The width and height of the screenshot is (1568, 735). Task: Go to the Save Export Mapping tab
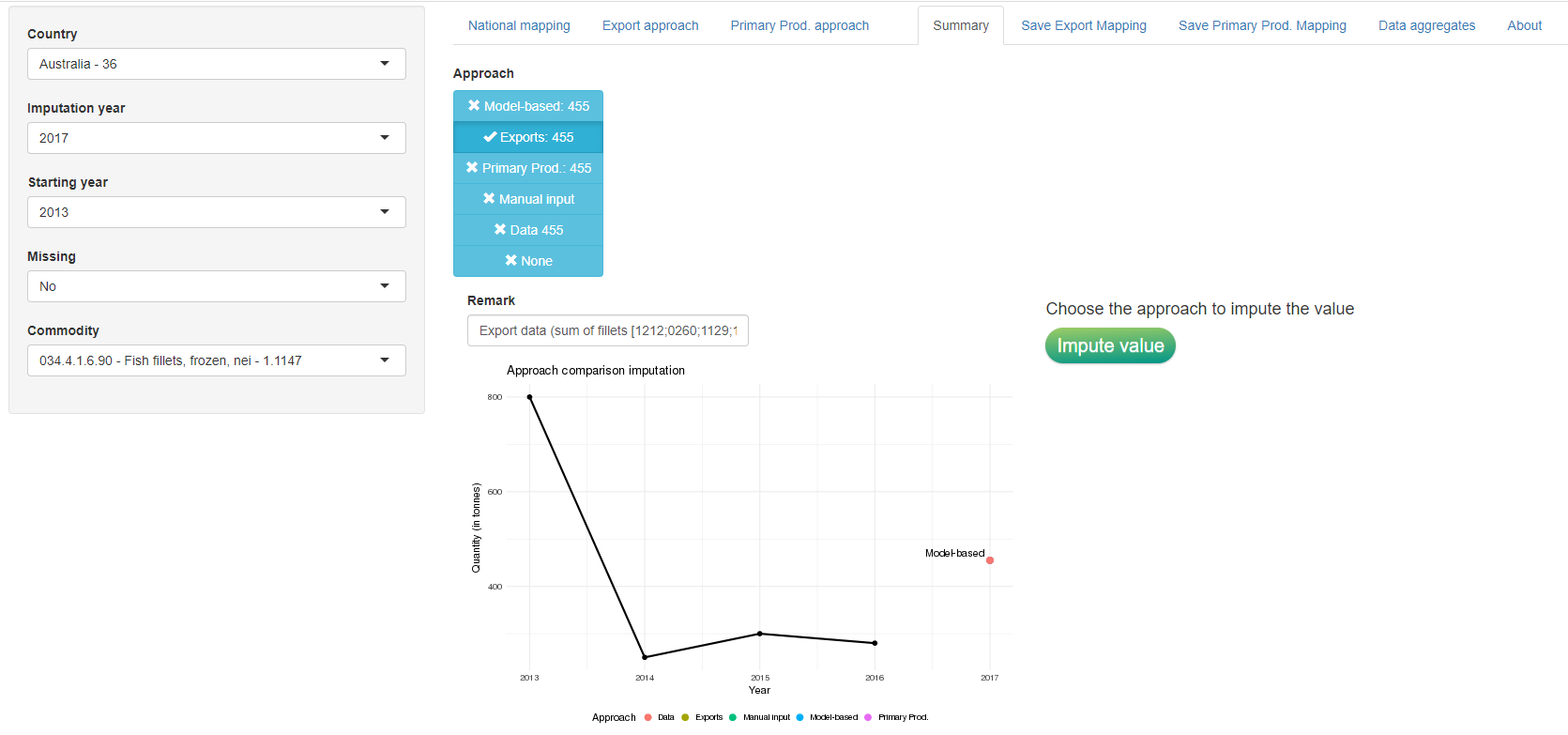coord(1084,25)
